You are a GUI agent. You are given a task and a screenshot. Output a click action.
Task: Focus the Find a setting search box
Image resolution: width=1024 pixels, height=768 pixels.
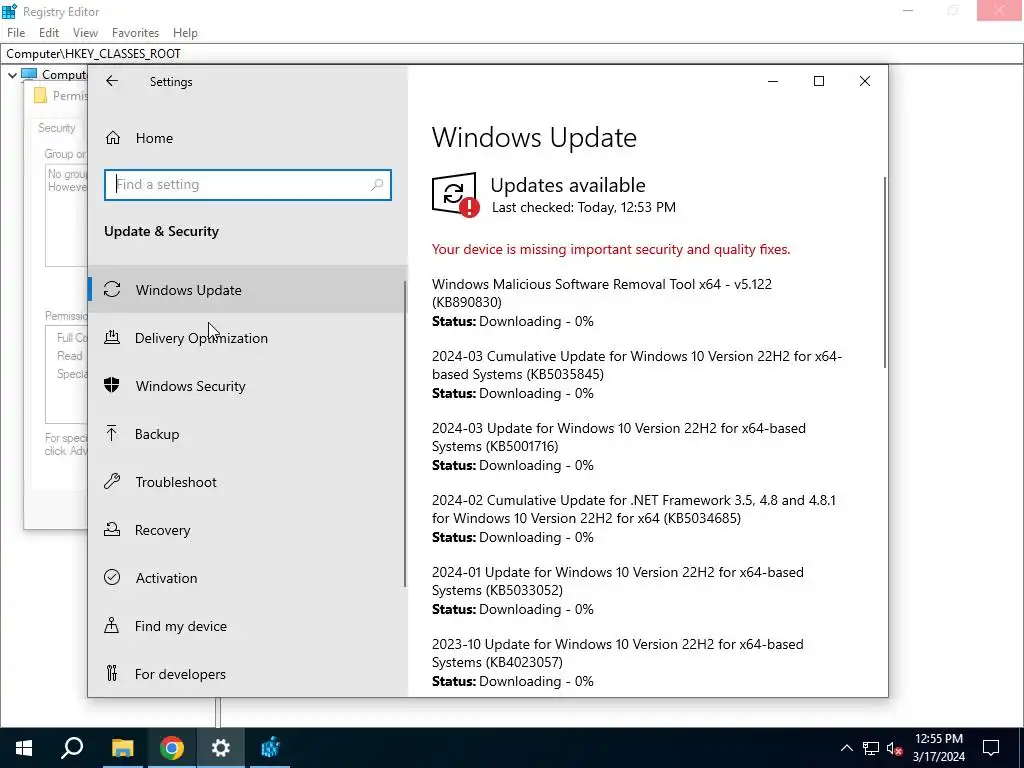pyautogui.click(x=248, y=185)
